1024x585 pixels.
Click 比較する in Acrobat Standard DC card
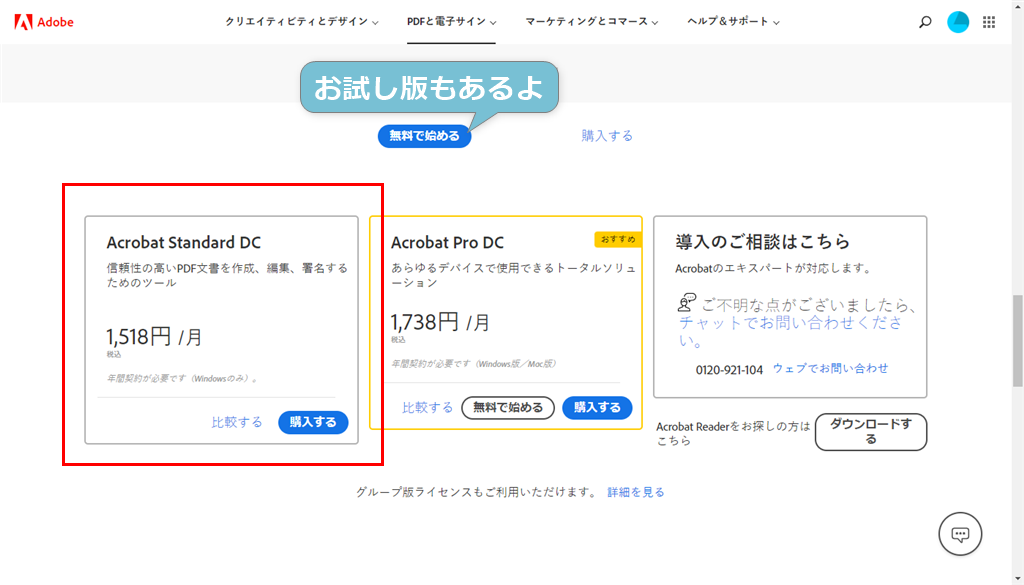(237, 422)
